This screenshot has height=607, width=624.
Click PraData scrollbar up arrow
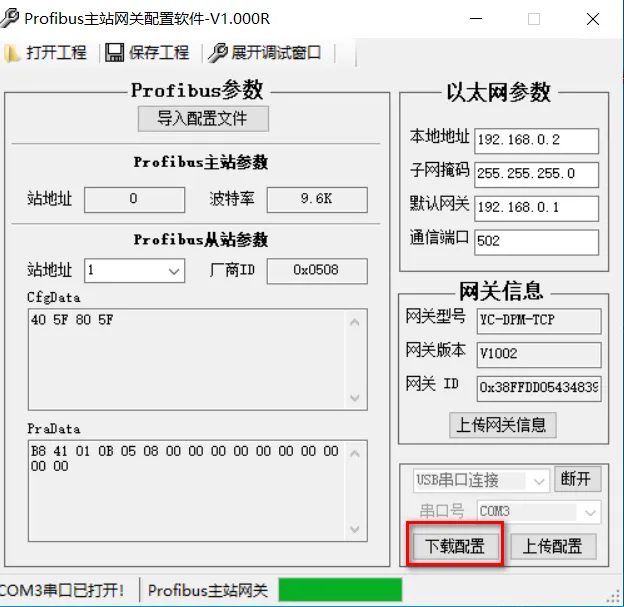pyautogui.click(x=355, y=453)
